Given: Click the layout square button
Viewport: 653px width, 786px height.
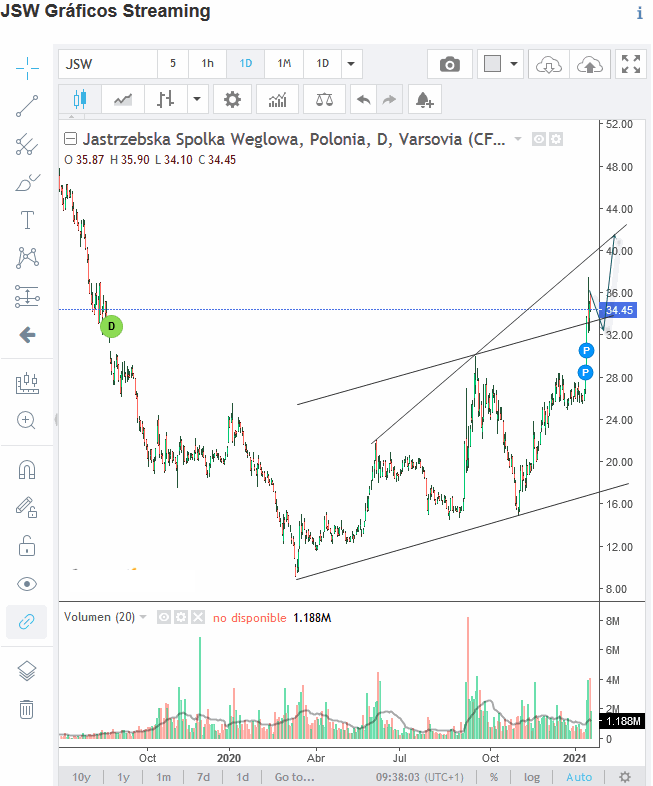Looking at the screenshot, I should click(492, 64).
